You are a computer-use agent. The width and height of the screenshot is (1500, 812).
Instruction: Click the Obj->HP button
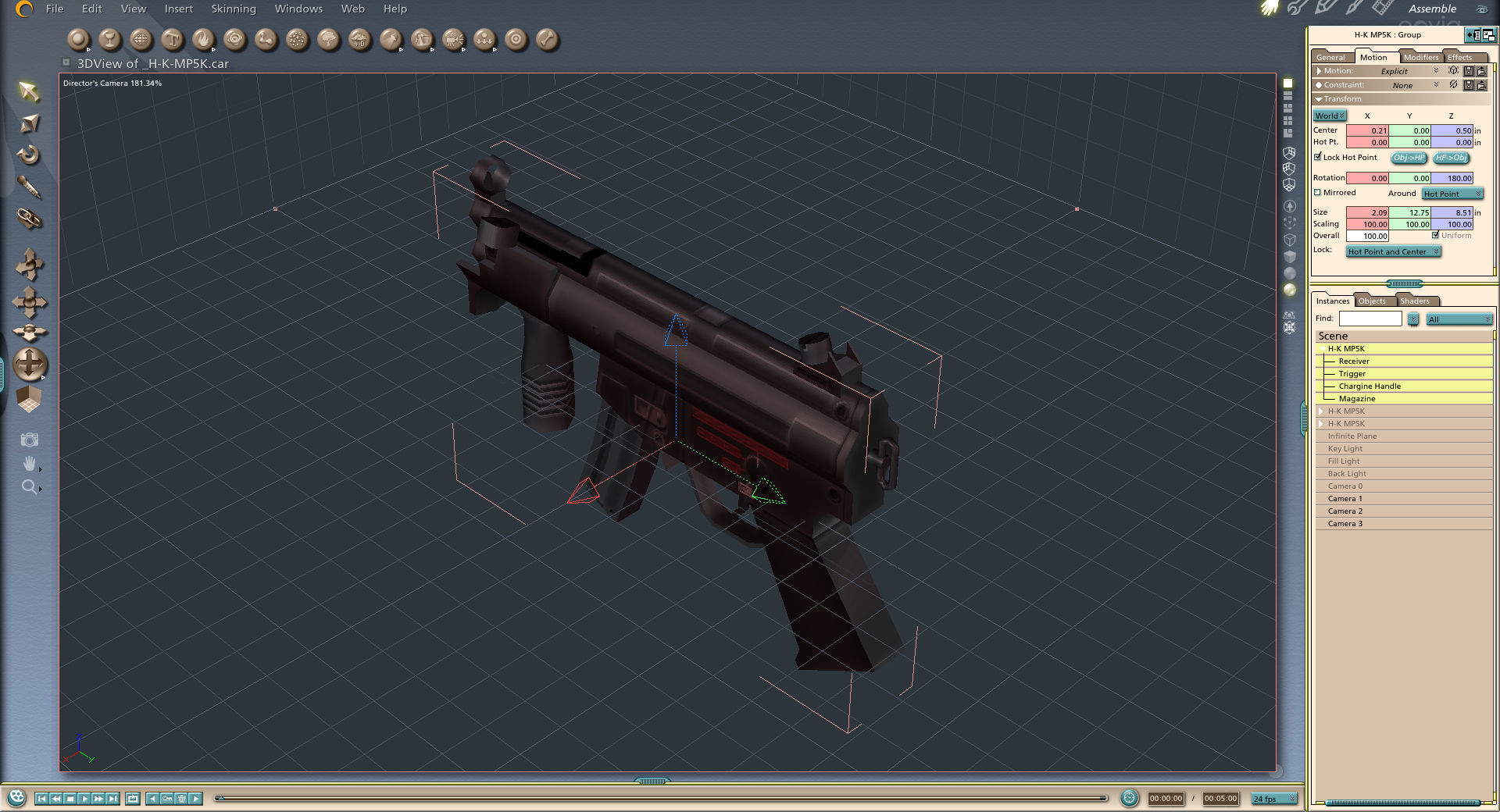pos(1409,158)
